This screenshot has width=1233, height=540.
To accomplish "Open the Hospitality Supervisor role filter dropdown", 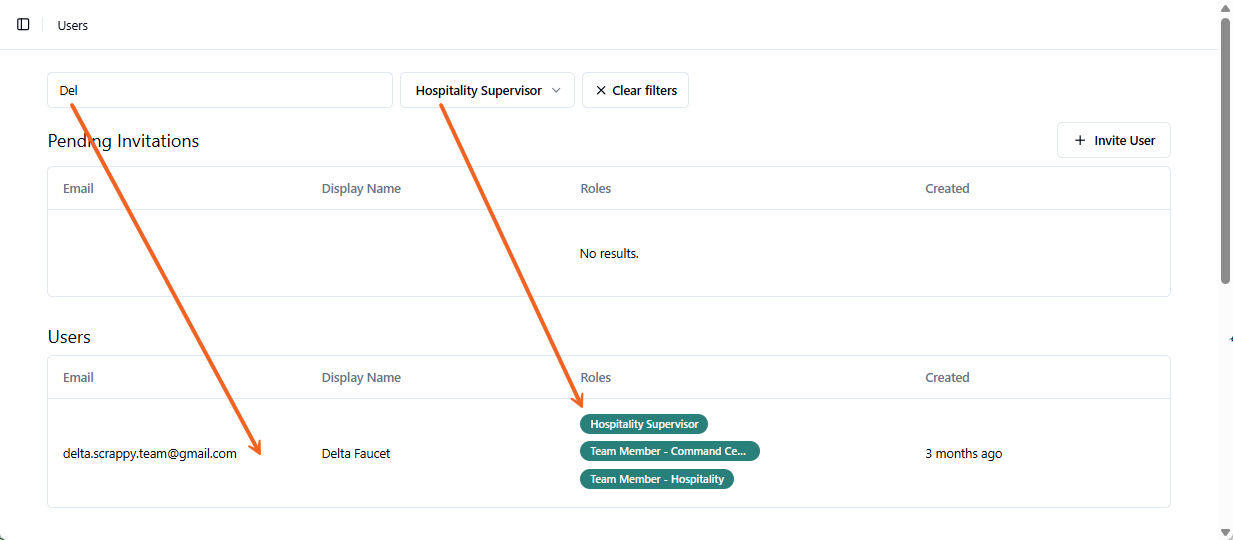I will pos(487,90).
